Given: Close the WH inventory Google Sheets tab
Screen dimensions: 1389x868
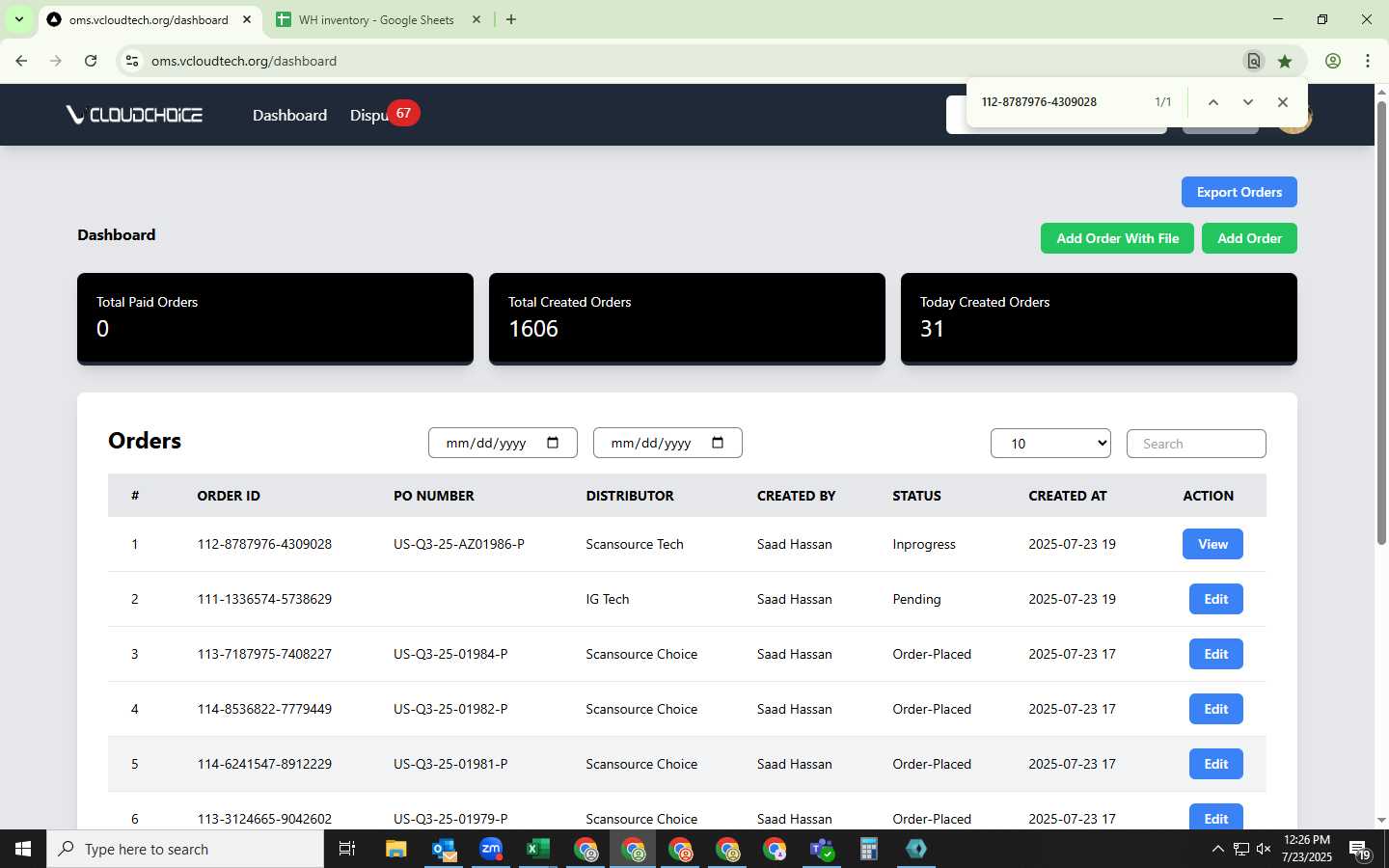Looking at the screenshot, I should (x=476, y=19).
